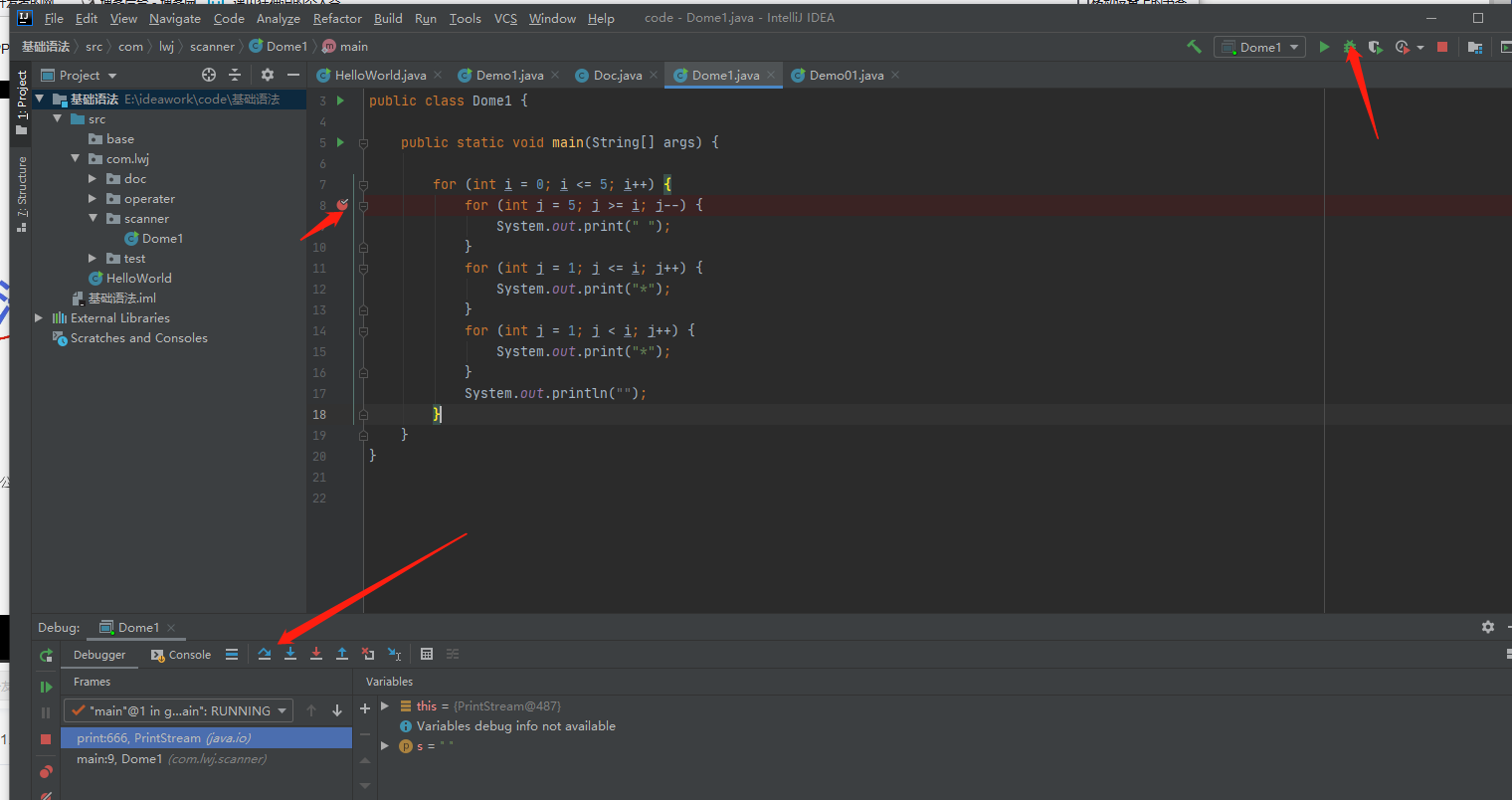Click the Step Out debugger icon

pyautogui.click(x=342, y=654)
